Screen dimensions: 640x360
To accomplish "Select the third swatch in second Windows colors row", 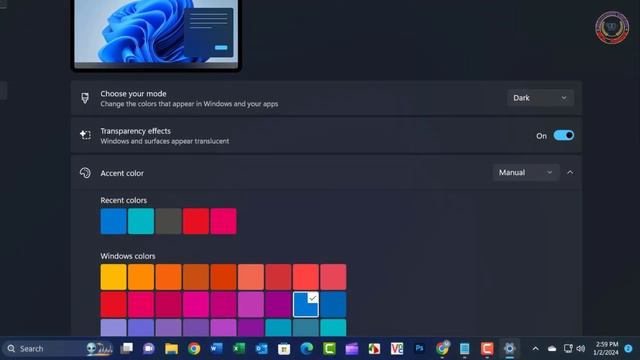I will 168,304.
